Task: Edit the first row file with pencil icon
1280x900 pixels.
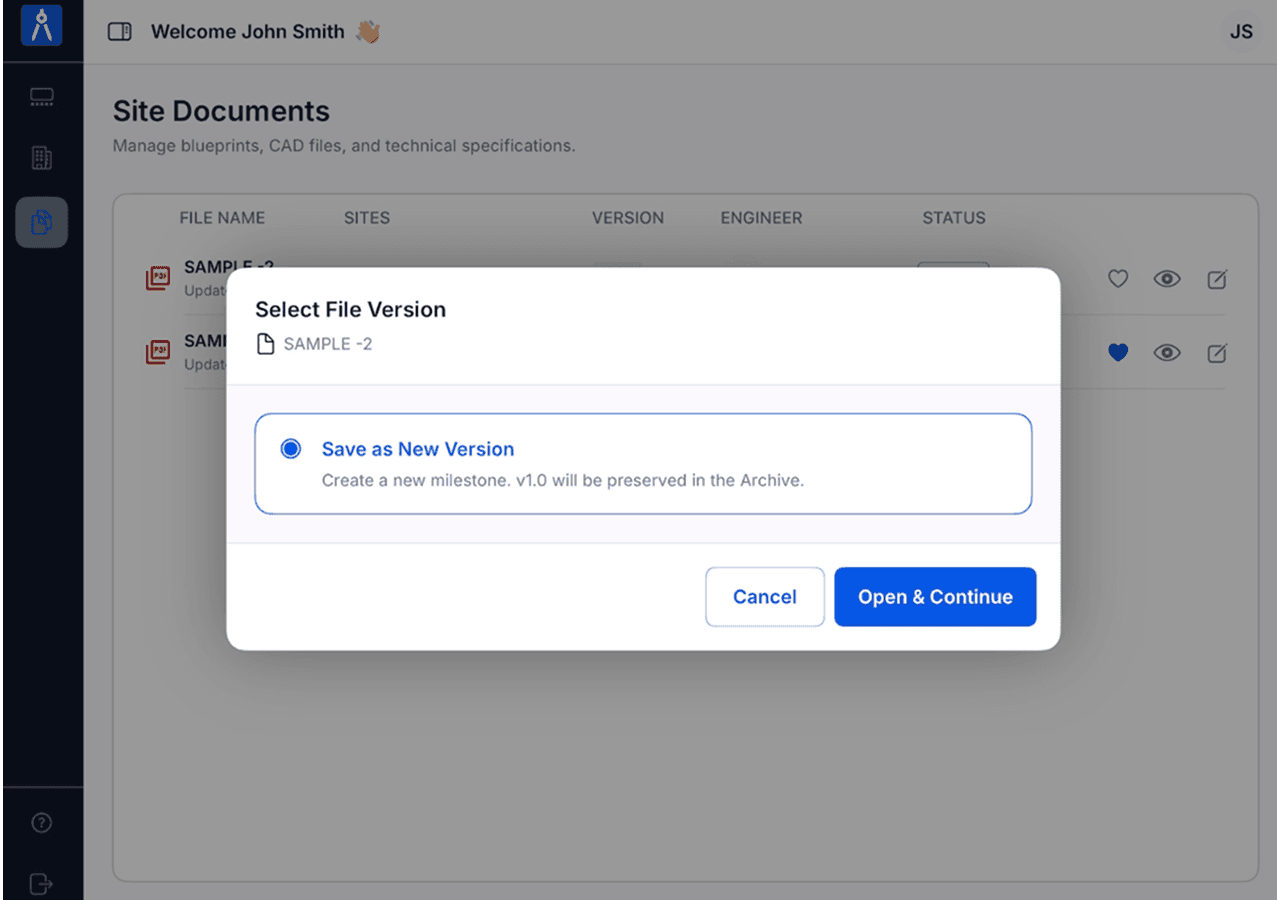Action: click(x=1216, y=279)
